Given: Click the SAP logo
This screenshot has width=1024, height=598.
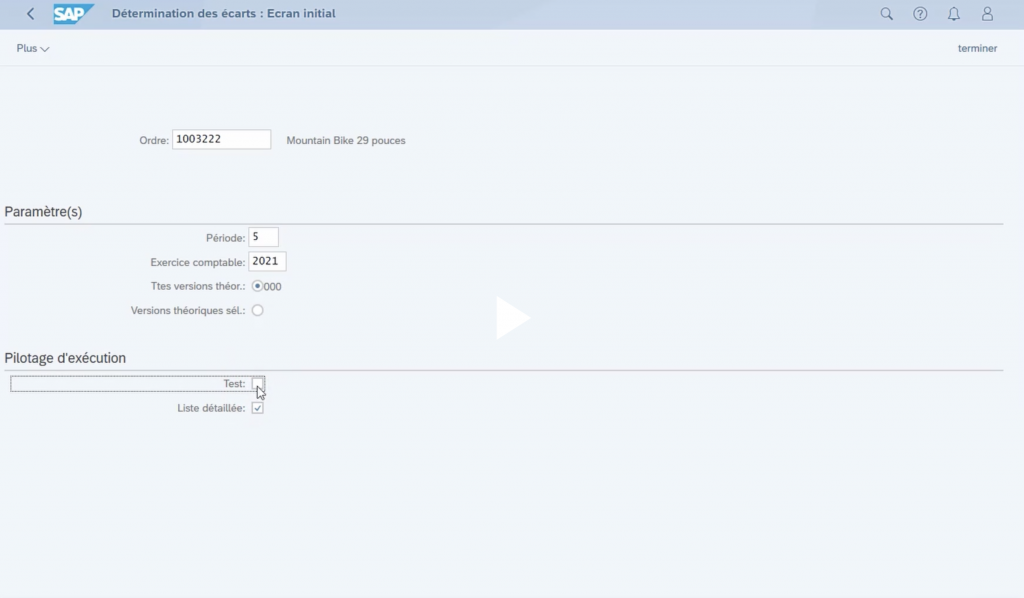Looking at the screenshot, I should (73, 14).
